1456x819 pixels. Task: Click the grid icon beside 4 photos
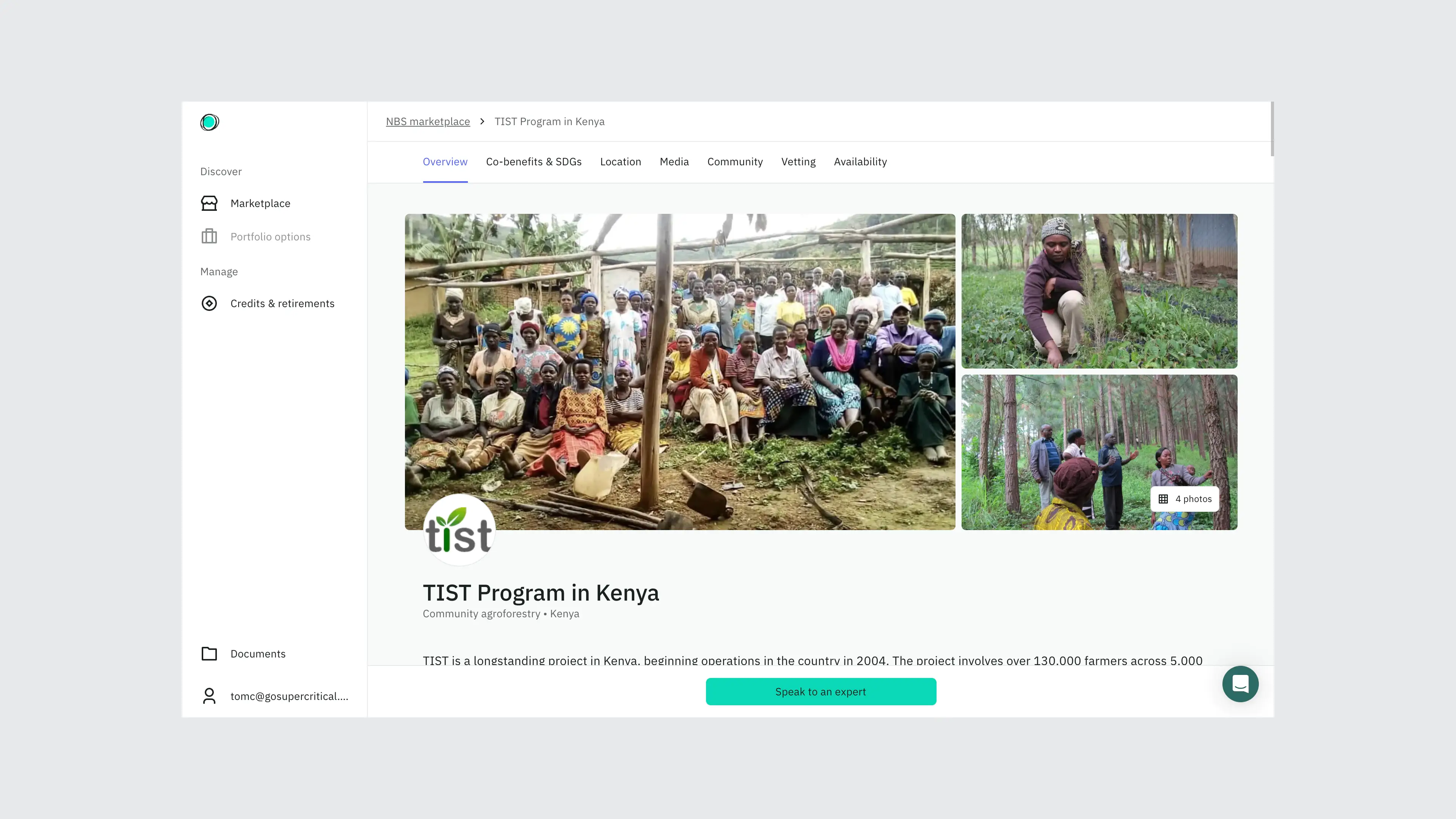1163,499
